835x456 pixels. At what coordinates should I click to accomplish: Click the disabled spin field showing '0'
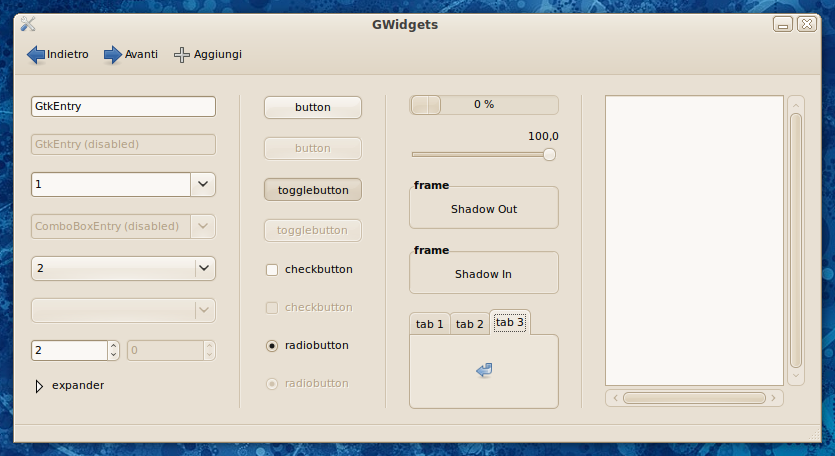coord(166,351)
